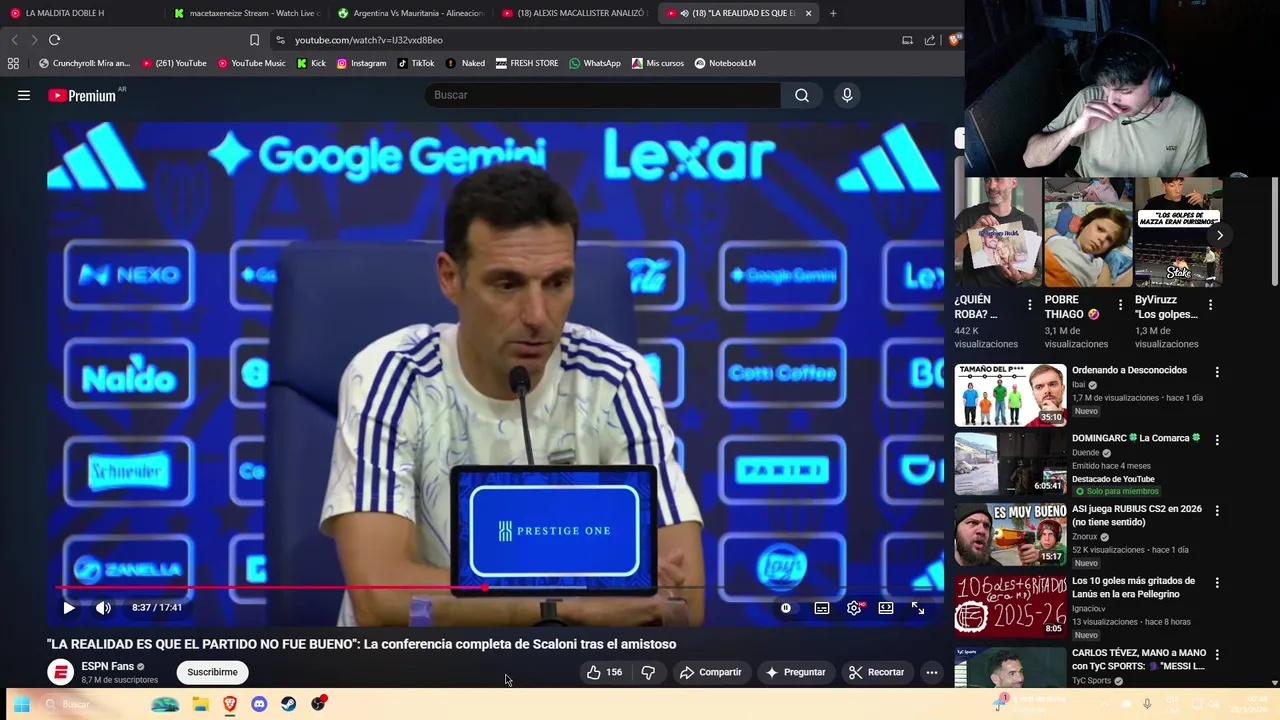Open ESPN Fans channel name link
The height and width of the screenshot is (720, 1280).
pyautogui.click(x=107, y=666)
